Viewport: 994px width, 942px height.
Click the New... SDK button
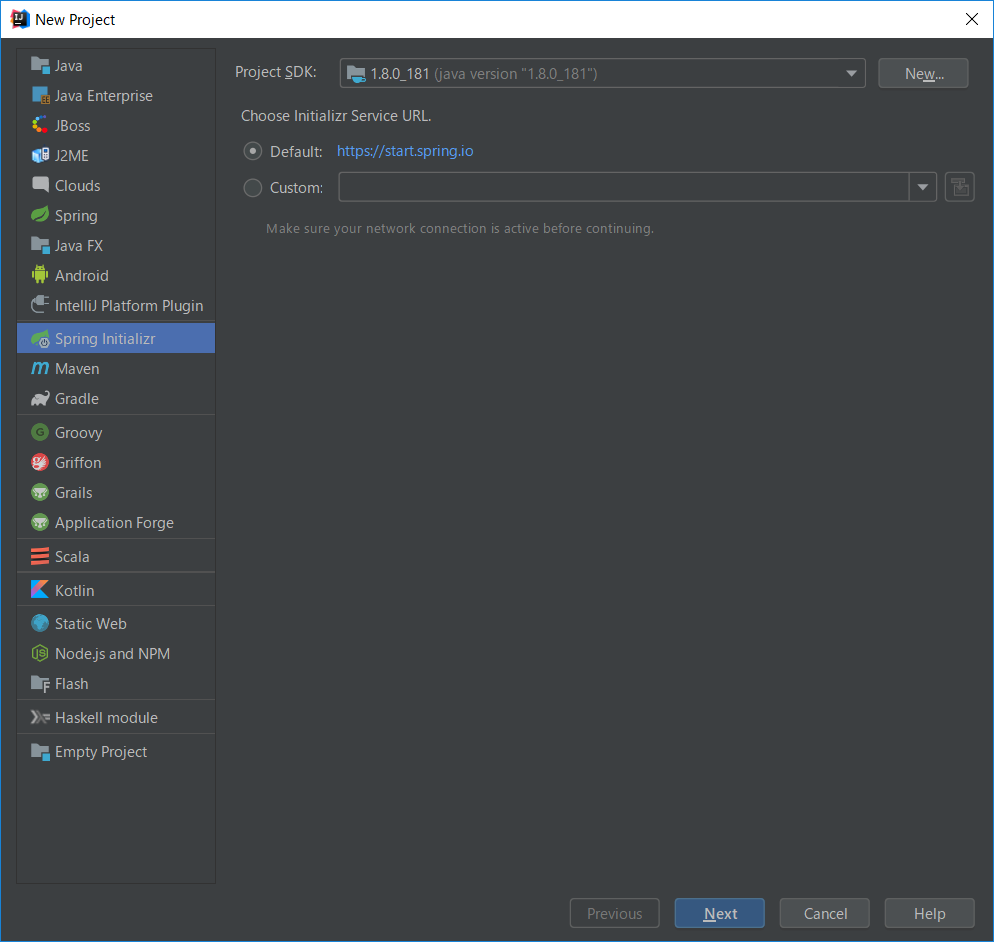pyautogui.click(x=923, y=74)
